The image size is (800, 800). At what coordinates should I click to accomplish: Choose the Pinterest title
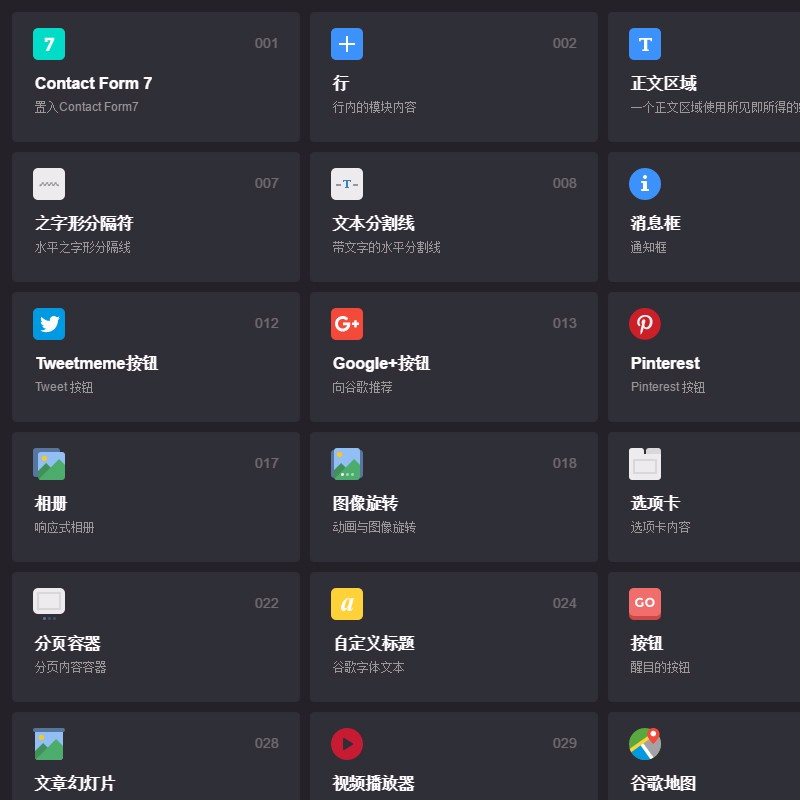pos(665,363)
